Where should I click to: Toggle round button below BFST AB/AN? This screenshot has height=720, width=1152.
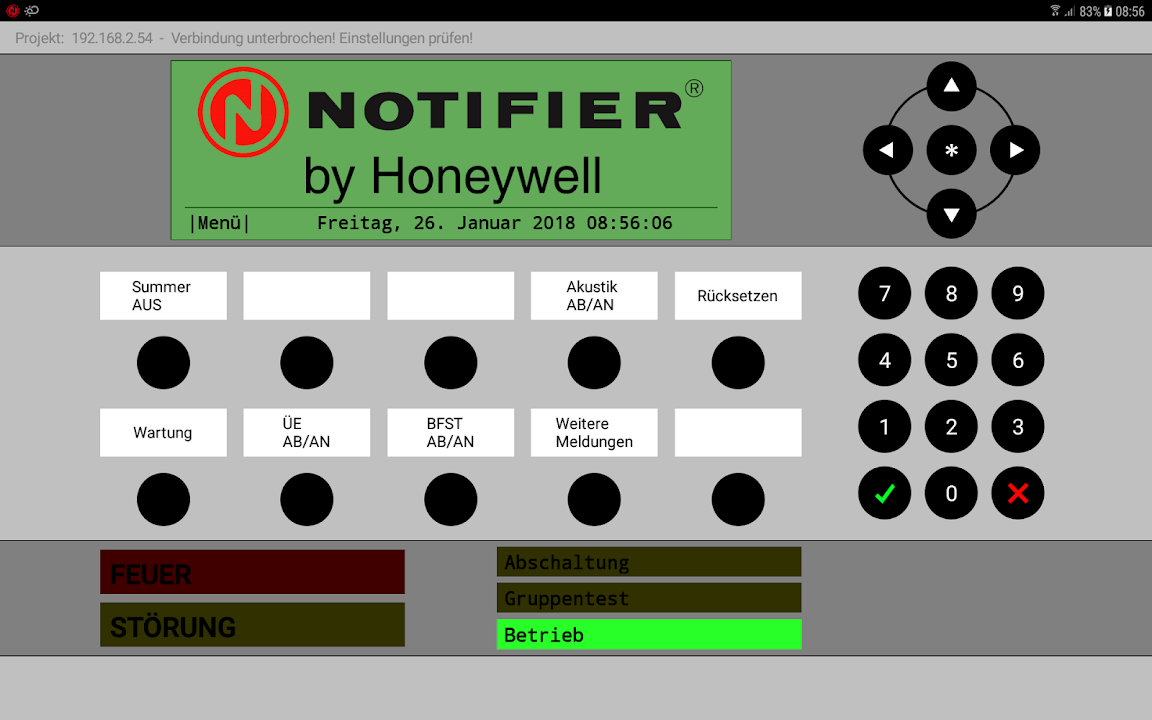pyautogui.click(x=450, y=500)
